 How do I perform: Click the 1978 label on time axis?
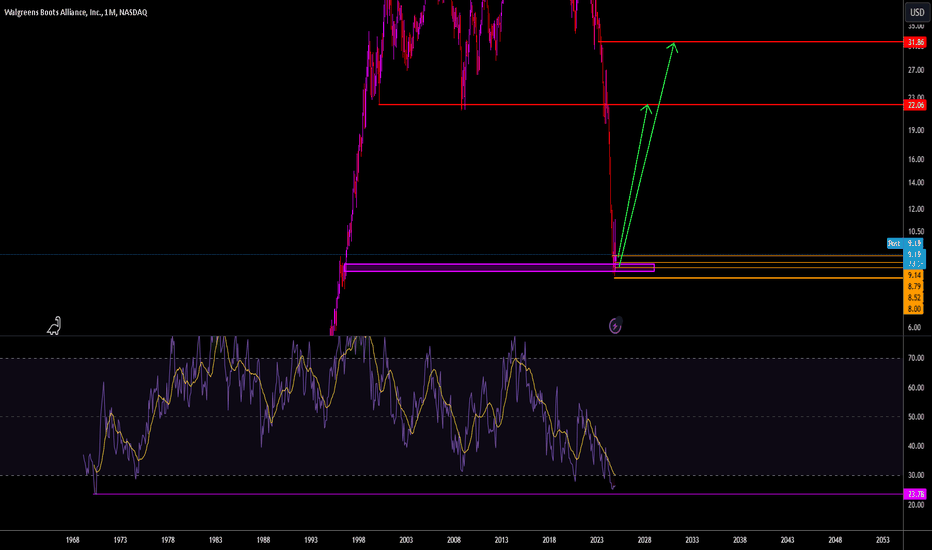coord(168,540)
